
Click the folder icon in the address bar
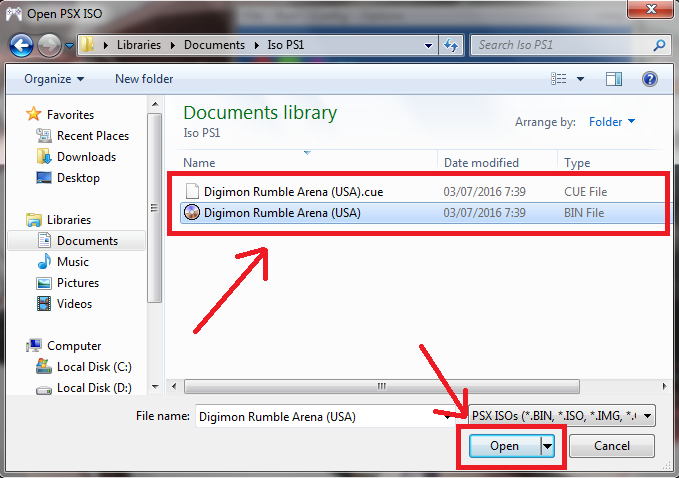point(87,44)
